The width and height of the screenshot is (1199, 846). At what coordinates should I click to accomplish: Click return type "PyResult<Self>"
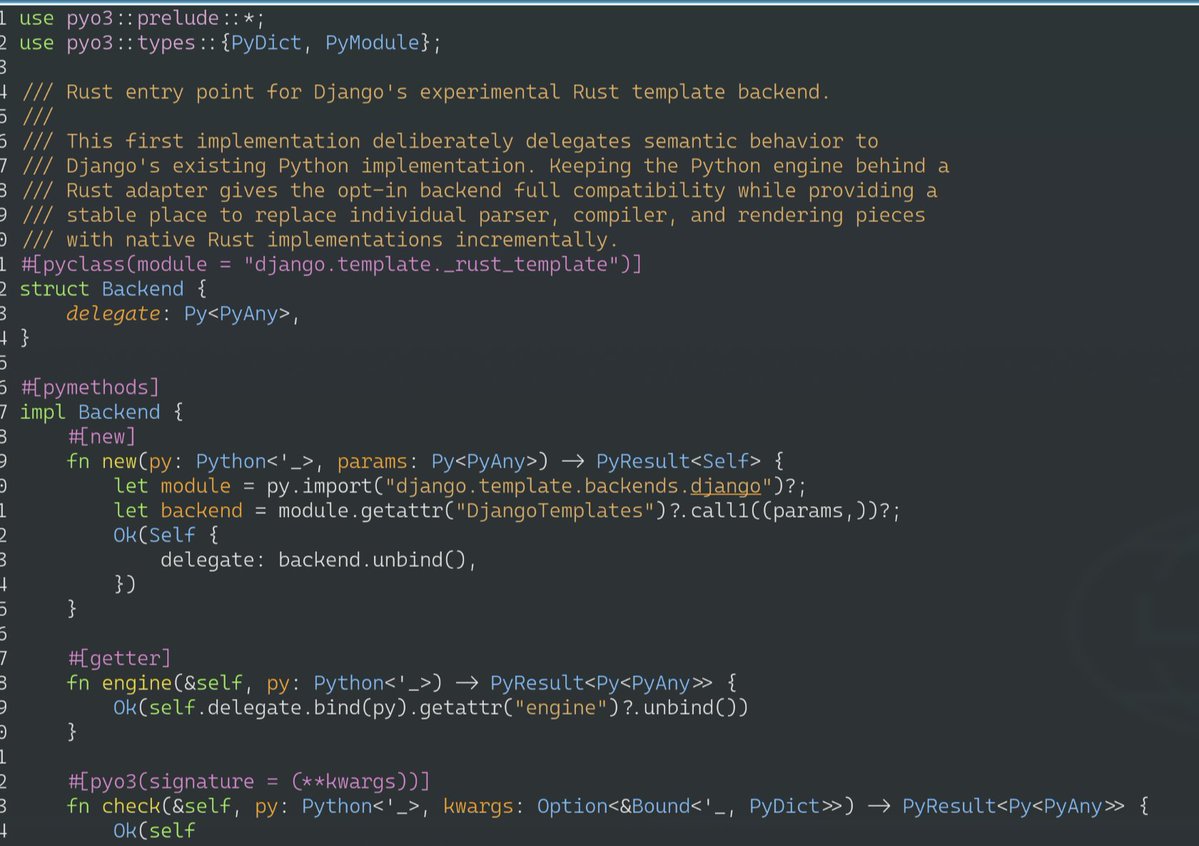(678, 461)
